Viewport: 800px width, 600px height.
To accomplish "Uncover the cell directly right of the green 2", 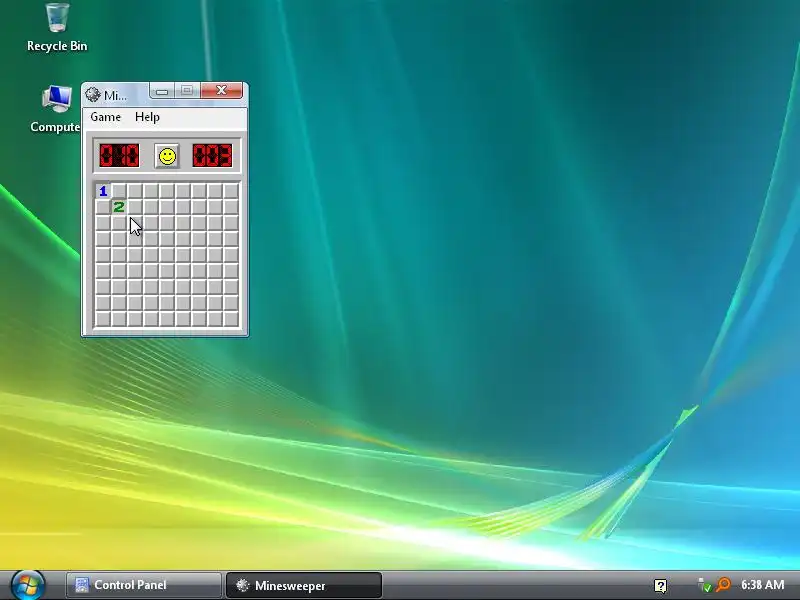I will tap(135, 207).
